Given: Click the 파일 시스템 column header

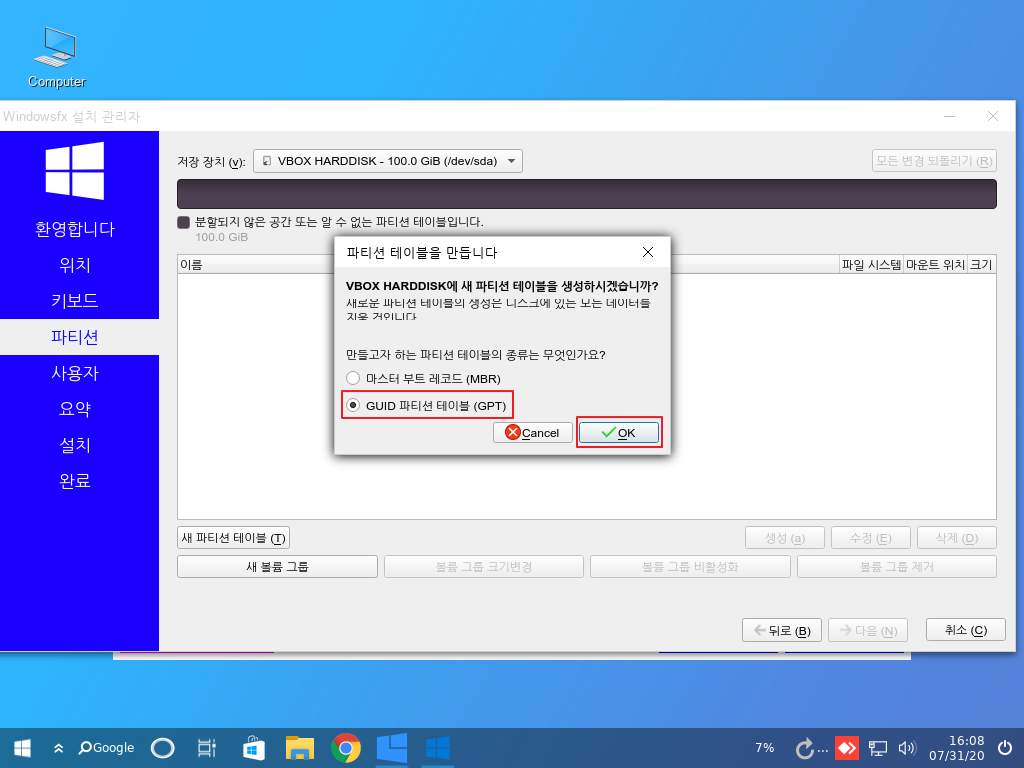Looking at the screenshot, I should coord(871,264).
